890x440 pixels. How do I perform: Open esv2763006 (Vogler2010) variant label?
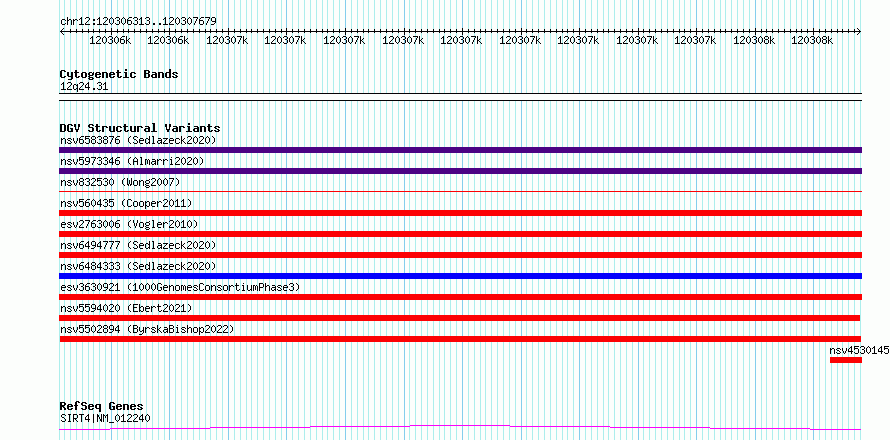click(x=129, y=224)
